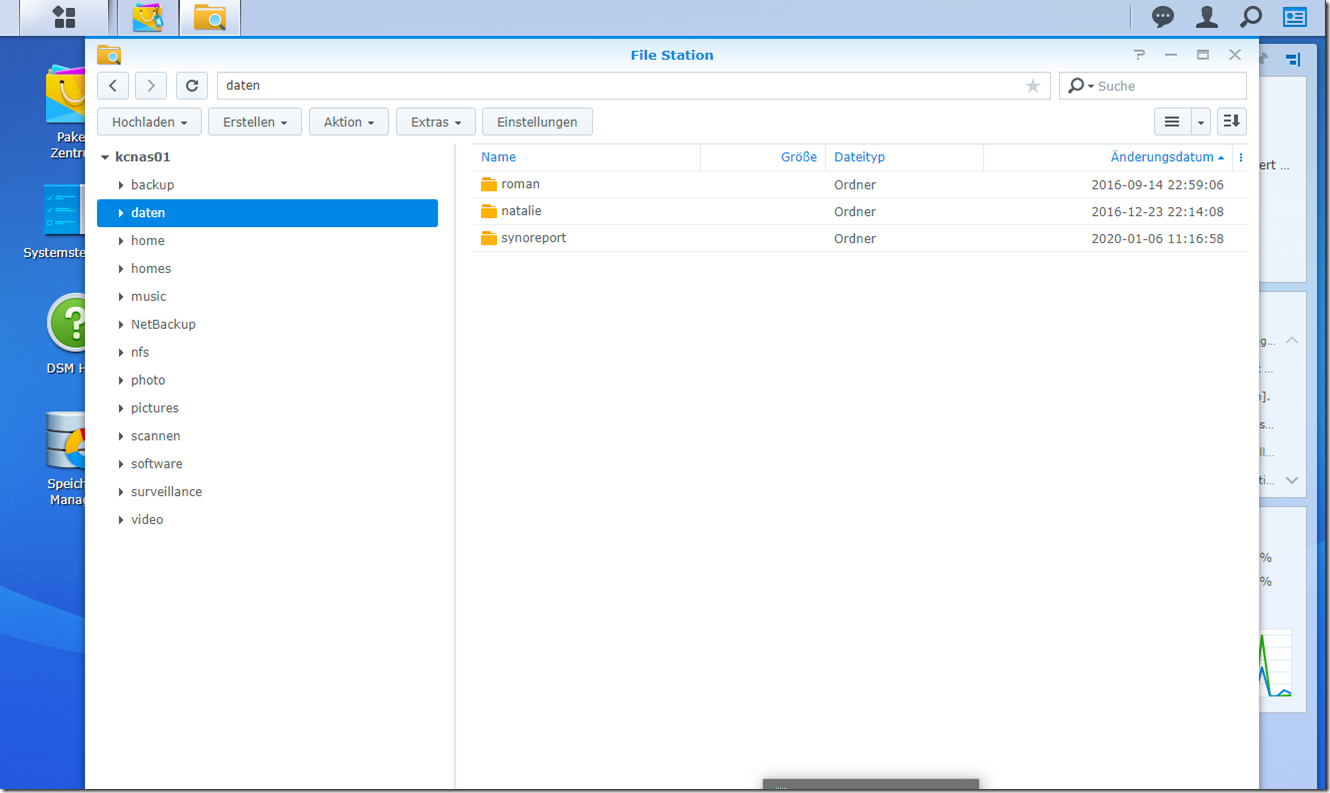This screenshot has height=793, width=1330.
Task: Click the synoreport folder icon
Action: click(489, 238)
